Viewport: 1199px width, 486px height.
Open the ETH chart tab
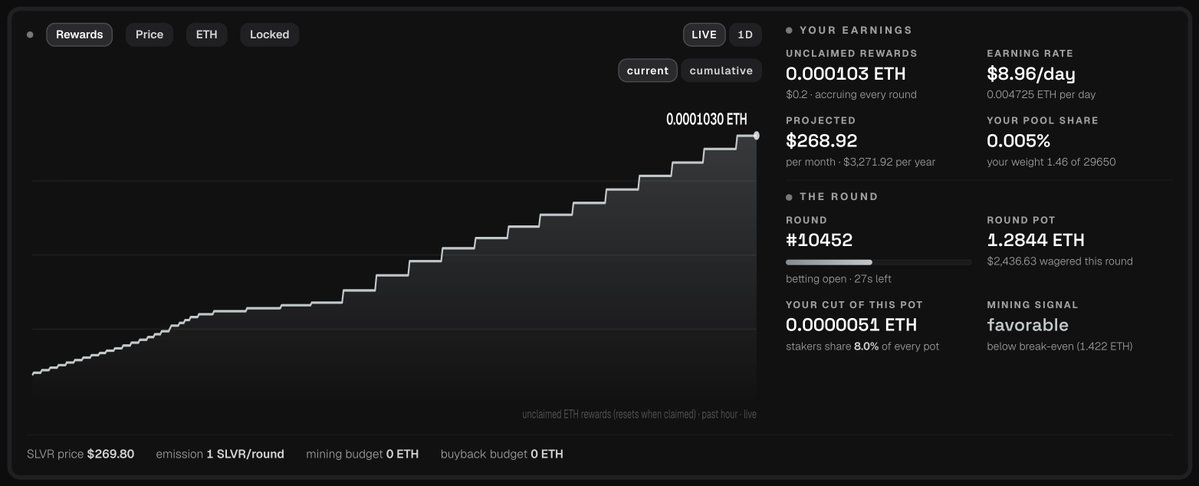pyautogui.click(x=206, y=34)
